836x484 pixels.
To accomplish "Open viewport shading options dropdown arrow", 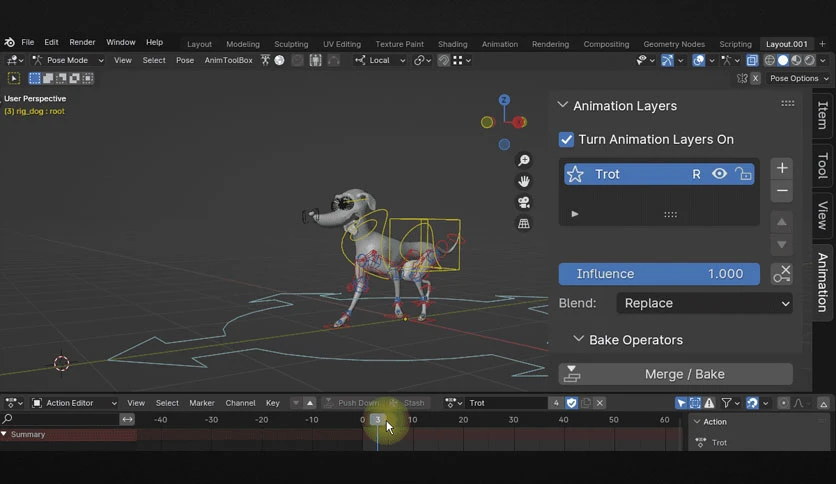I will click(x=823, y=60).
